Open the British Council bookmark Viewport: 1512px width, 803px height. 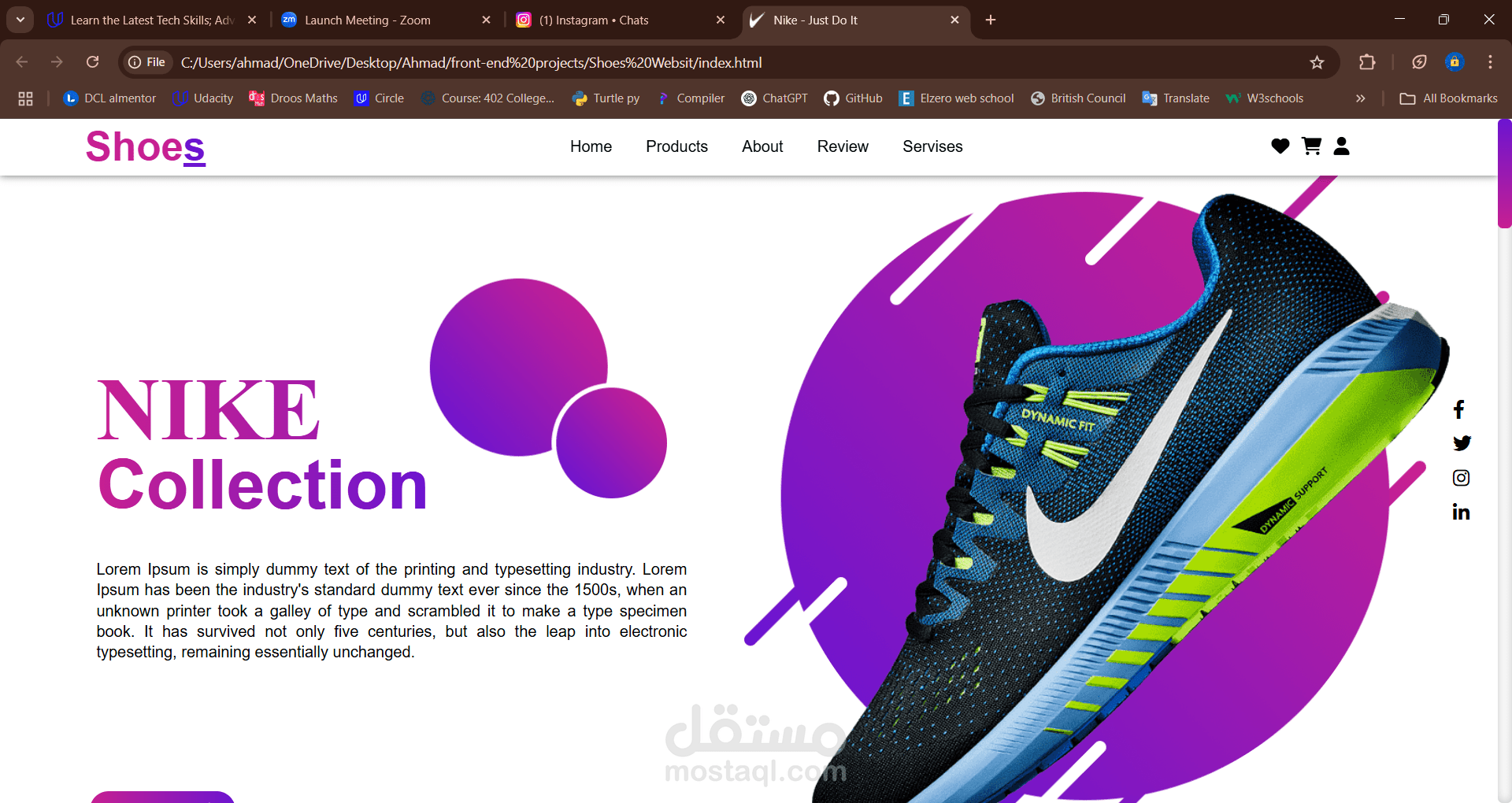[1078, 98]
